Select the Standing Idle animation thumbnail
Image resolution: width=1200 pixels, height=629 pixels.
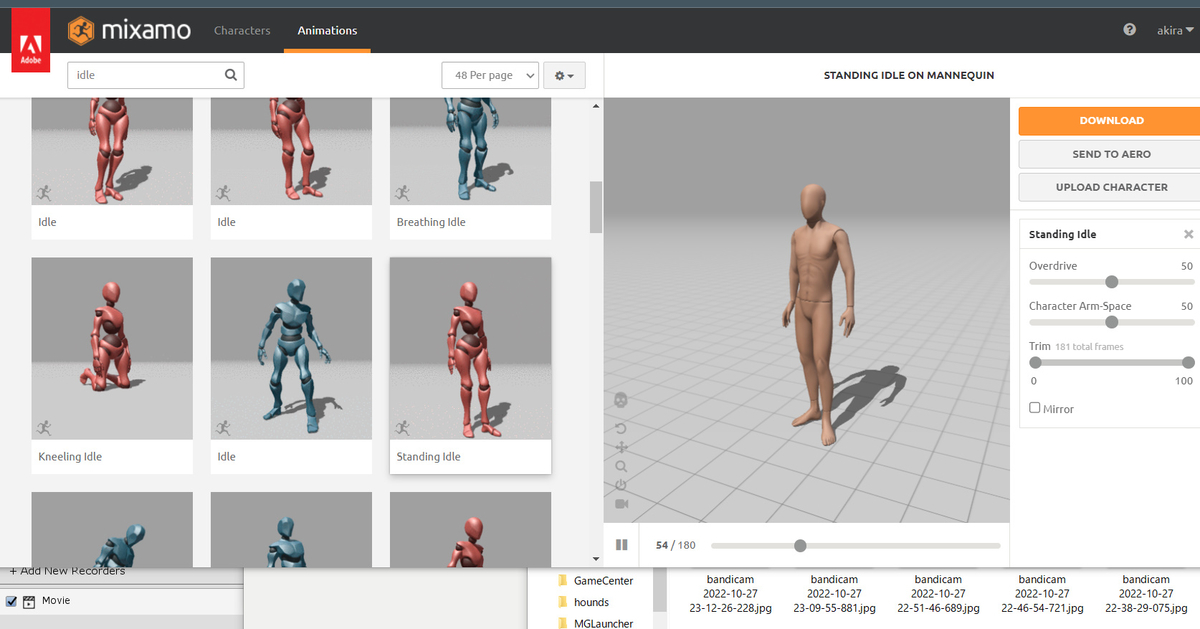470,349
